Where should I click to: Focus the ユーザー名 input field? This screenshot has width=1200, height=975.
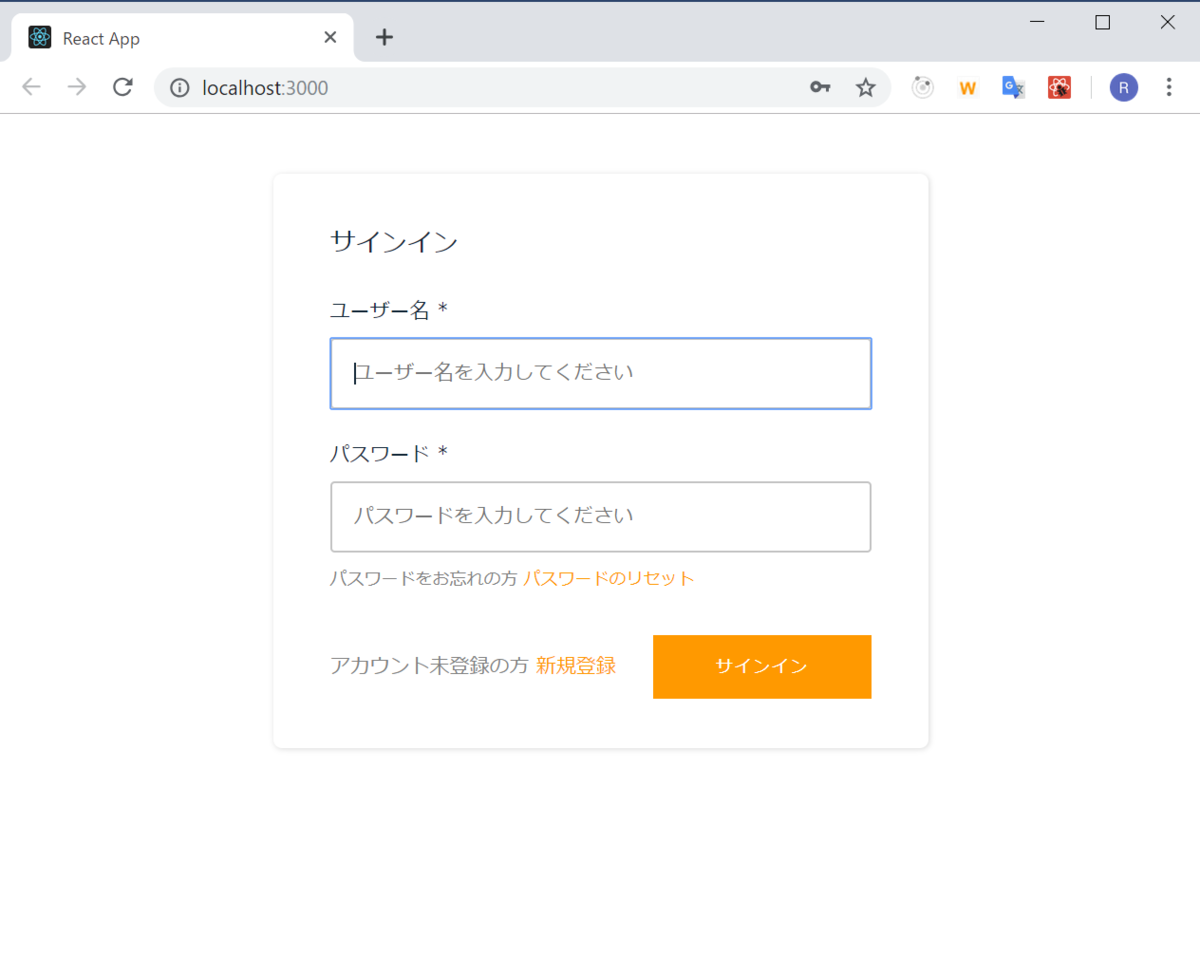pos(601,373)
